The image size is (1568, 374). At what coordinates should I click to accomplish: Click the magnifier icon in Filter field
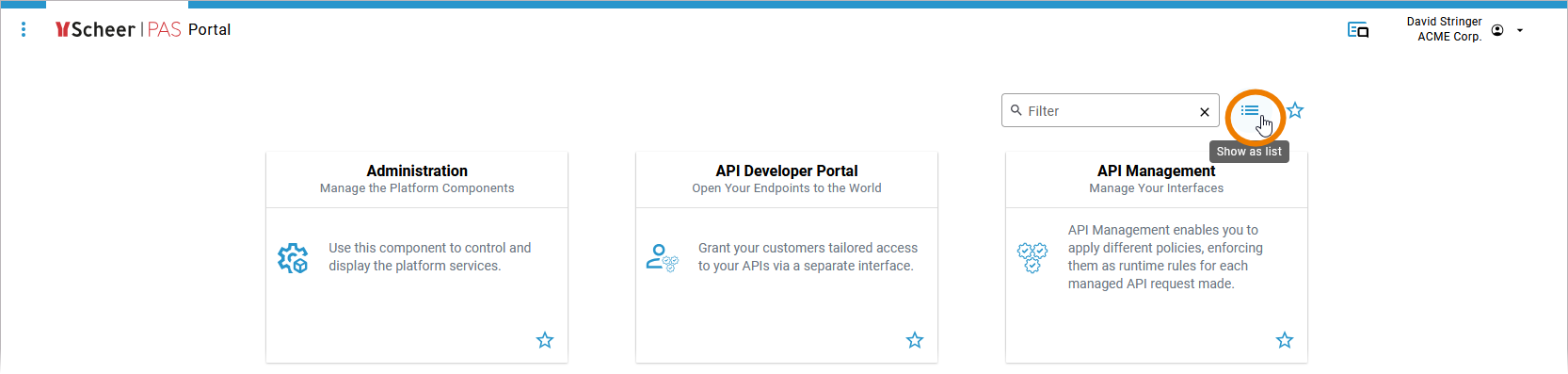point(1016,110)
